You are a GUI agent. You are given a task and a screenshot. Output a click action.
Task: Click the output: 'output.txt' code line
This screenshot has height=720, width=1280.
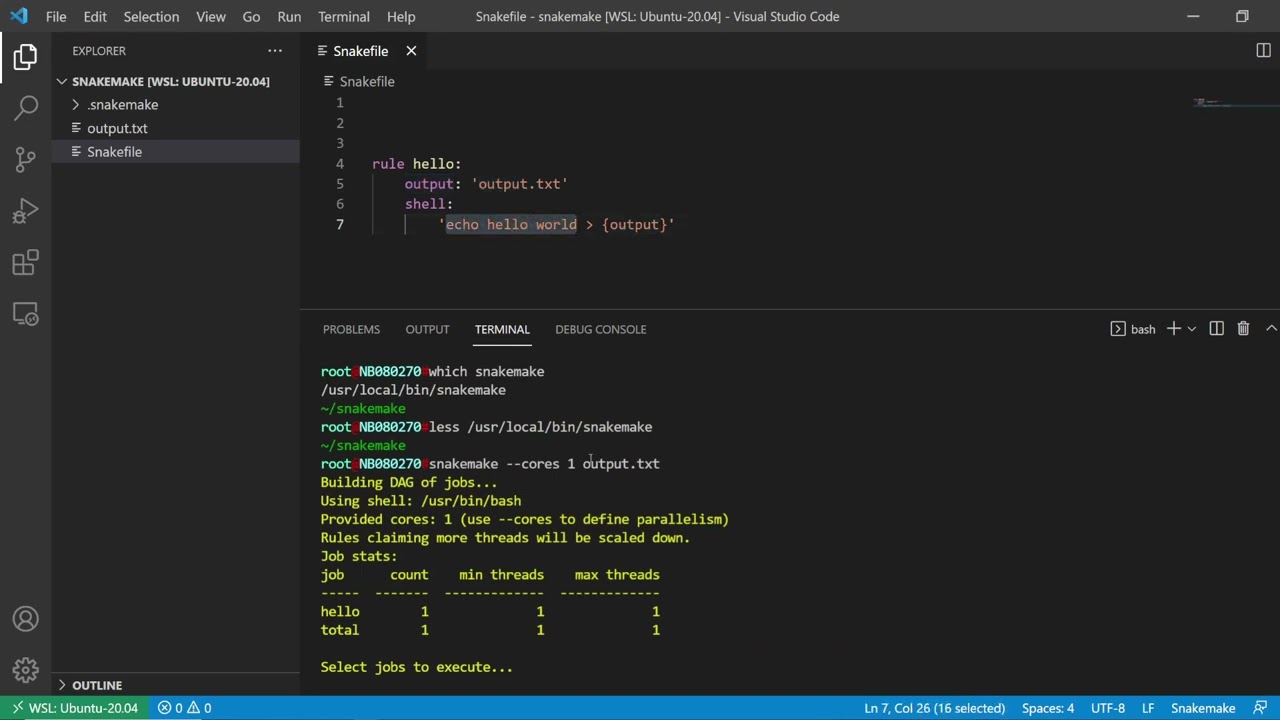pyautogui.click(x=486, y=184)
